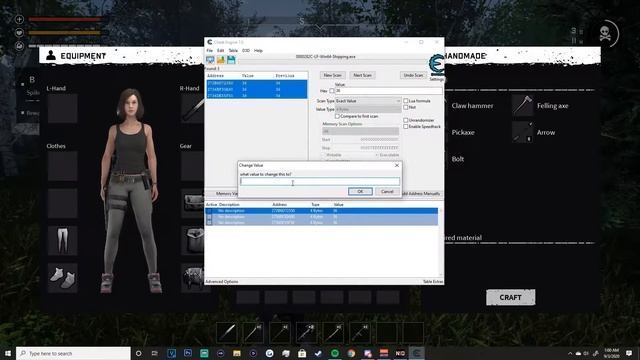Open Photoshop from the taskbar

(x=188, y=353)
